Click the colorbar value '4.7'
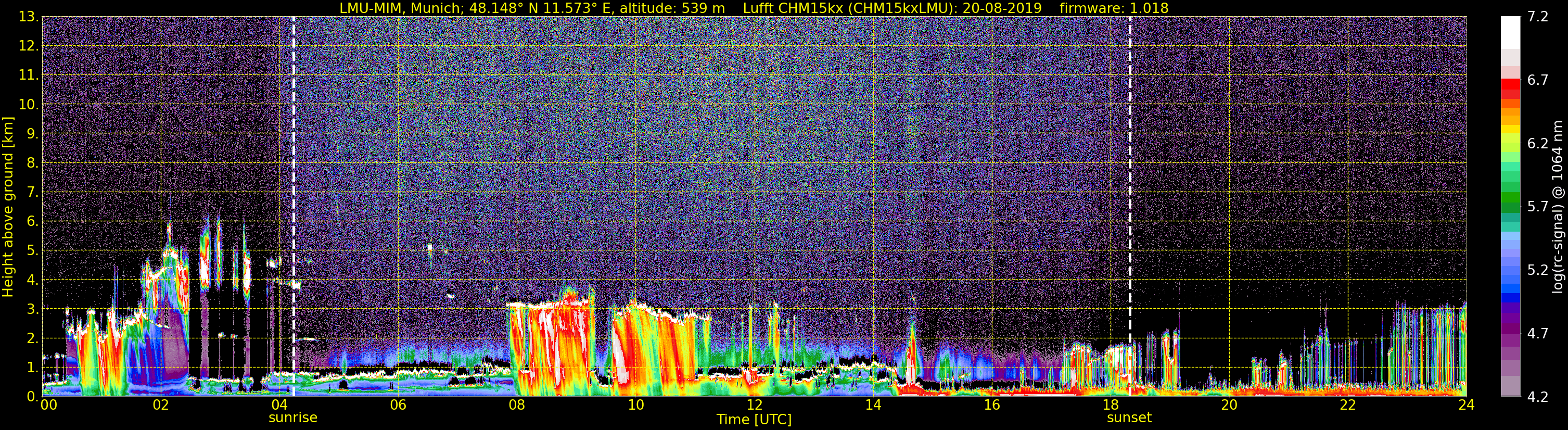The width and height of the screenshot is (1568, 430). (1538, 333)
